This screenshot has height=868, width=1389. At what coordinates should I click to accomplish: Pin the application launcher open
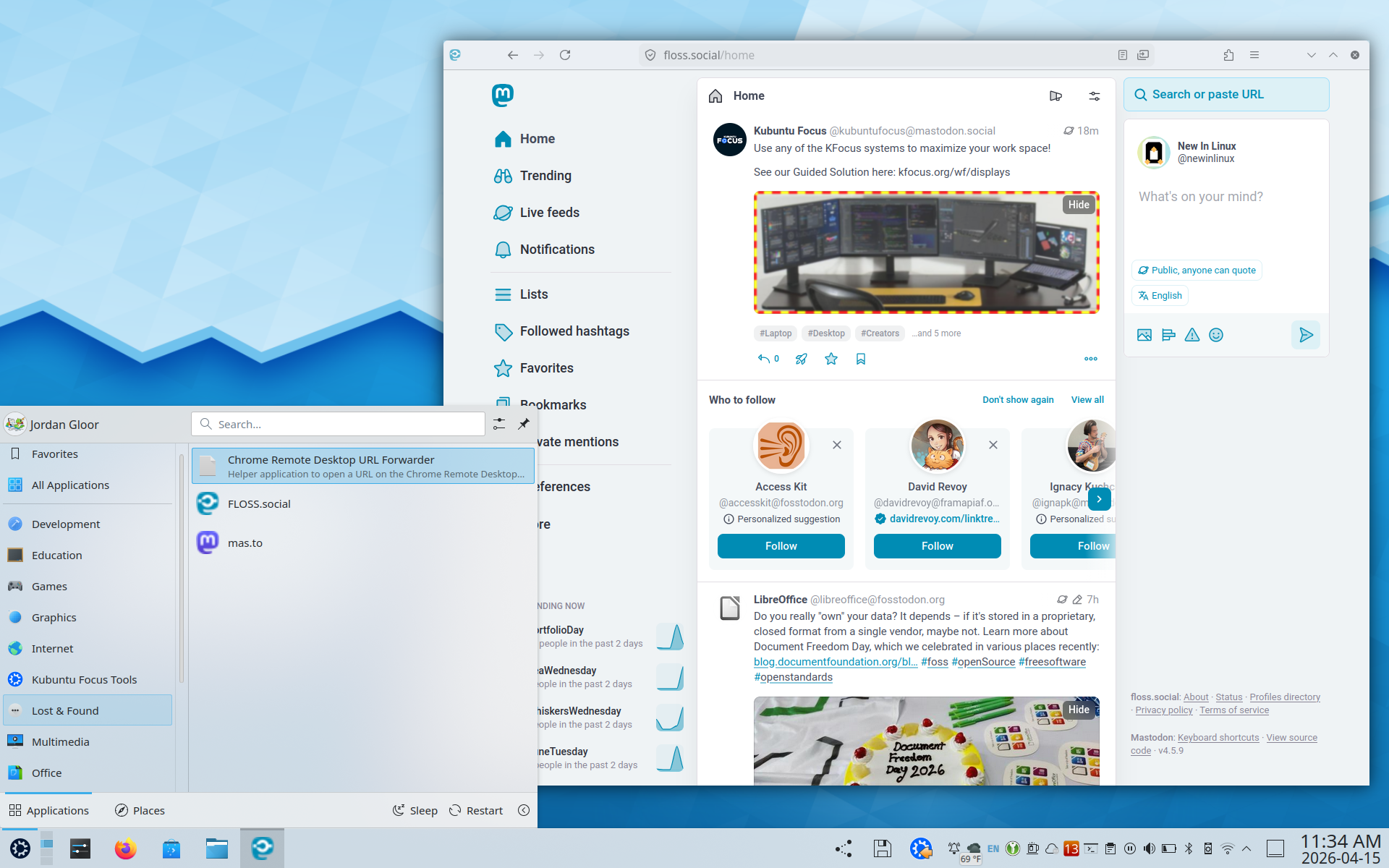523,424
